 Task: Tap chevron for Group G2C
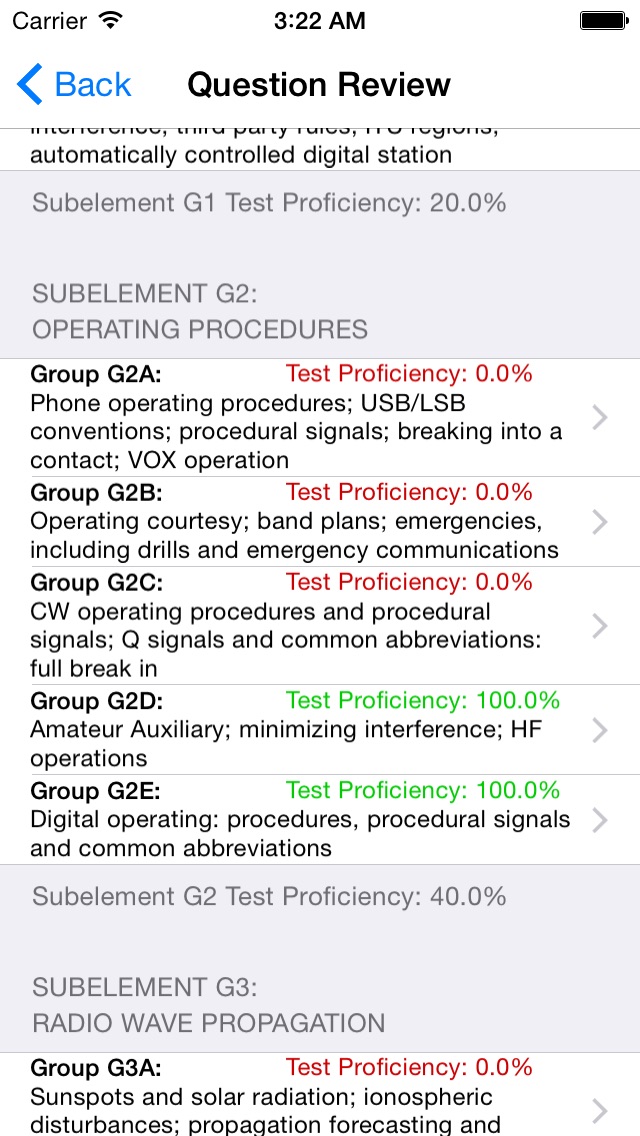pos(599,625)
